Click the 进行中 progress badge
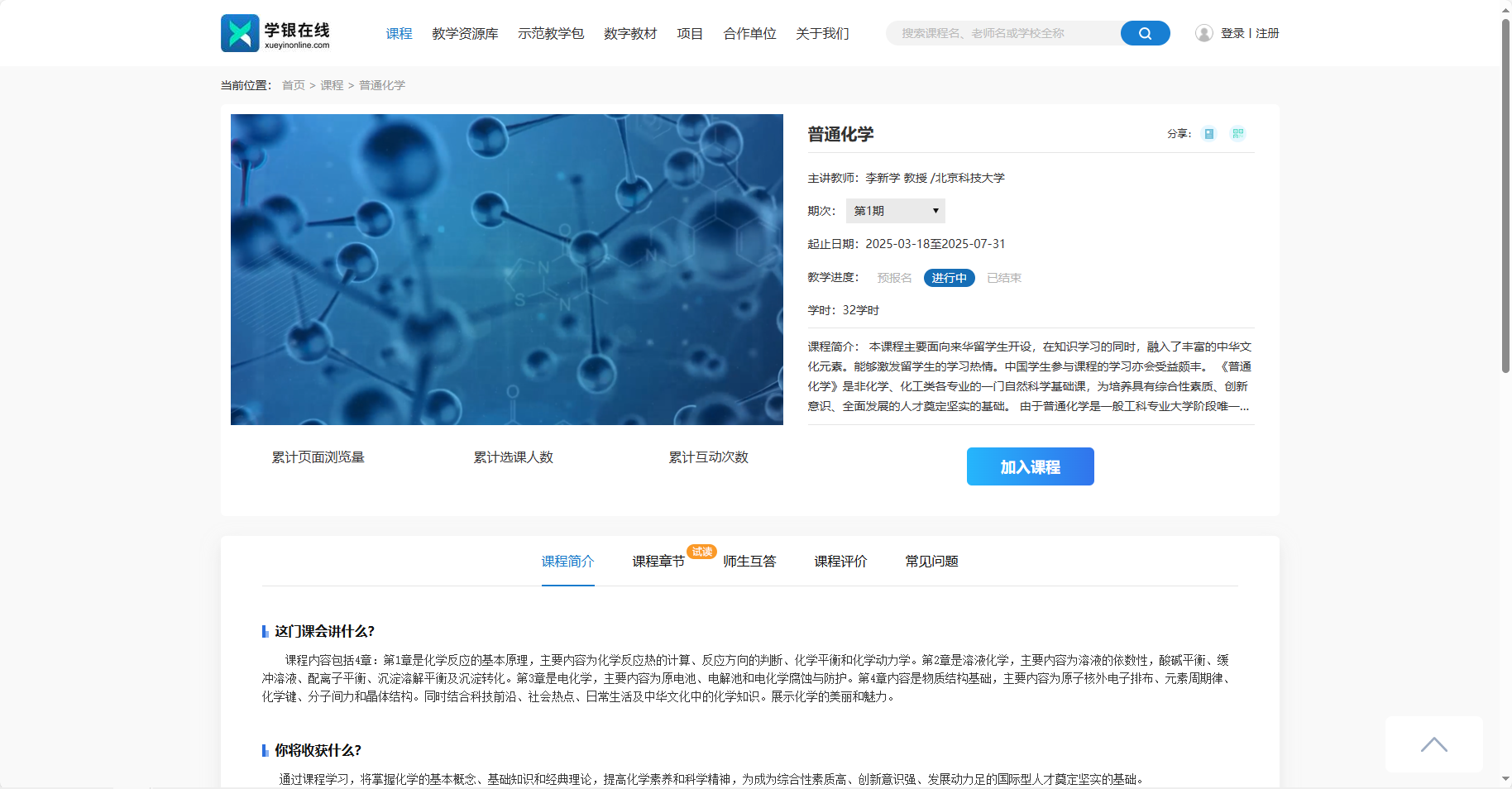Viewport: 1512px width, 789px height. [950, 278]
